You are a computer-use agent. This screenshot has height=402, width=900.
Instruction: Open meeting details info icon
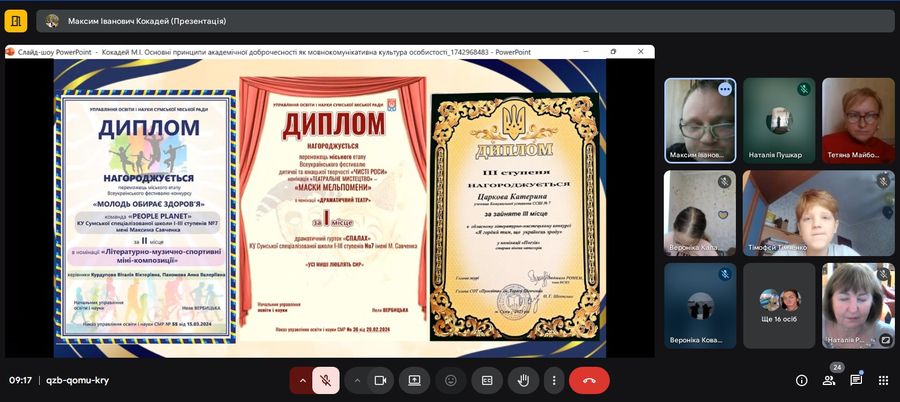click(801, 380)
